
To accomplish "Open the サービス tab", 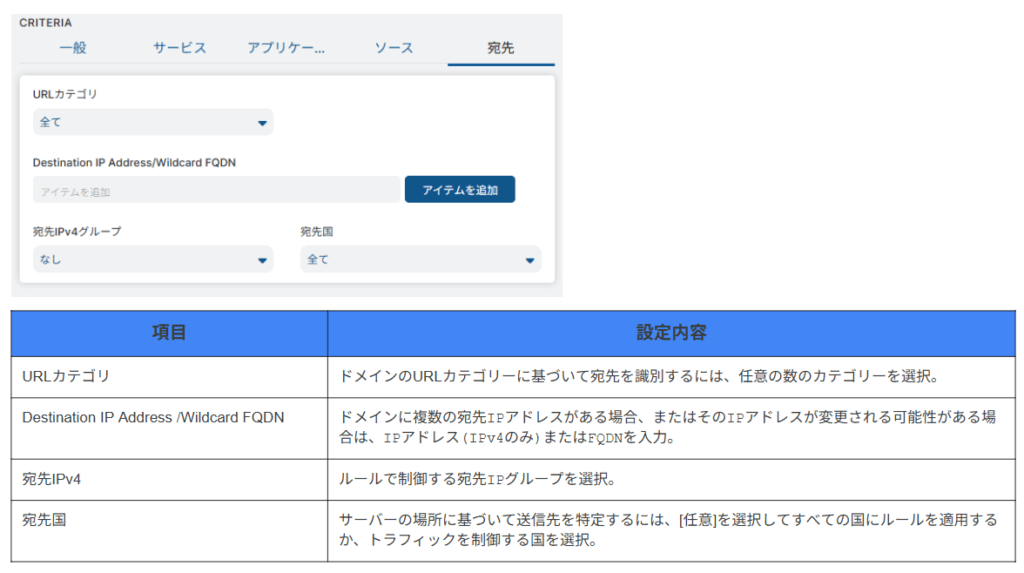I will 180,48.
